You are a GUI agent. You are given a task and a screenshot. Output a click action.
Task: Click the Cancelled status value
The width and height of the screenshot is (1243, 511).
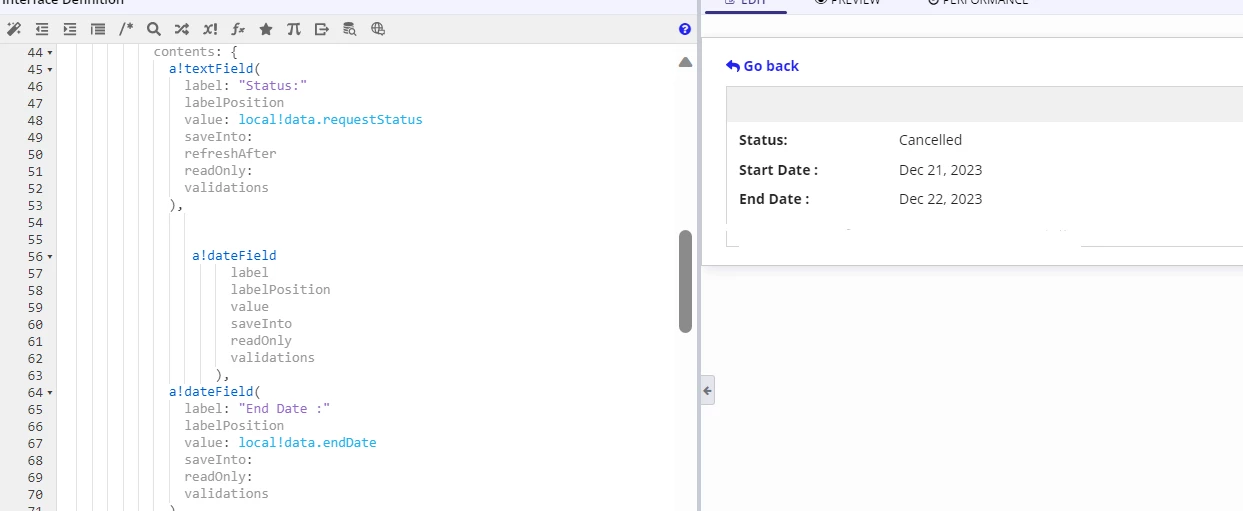(930, 140)
